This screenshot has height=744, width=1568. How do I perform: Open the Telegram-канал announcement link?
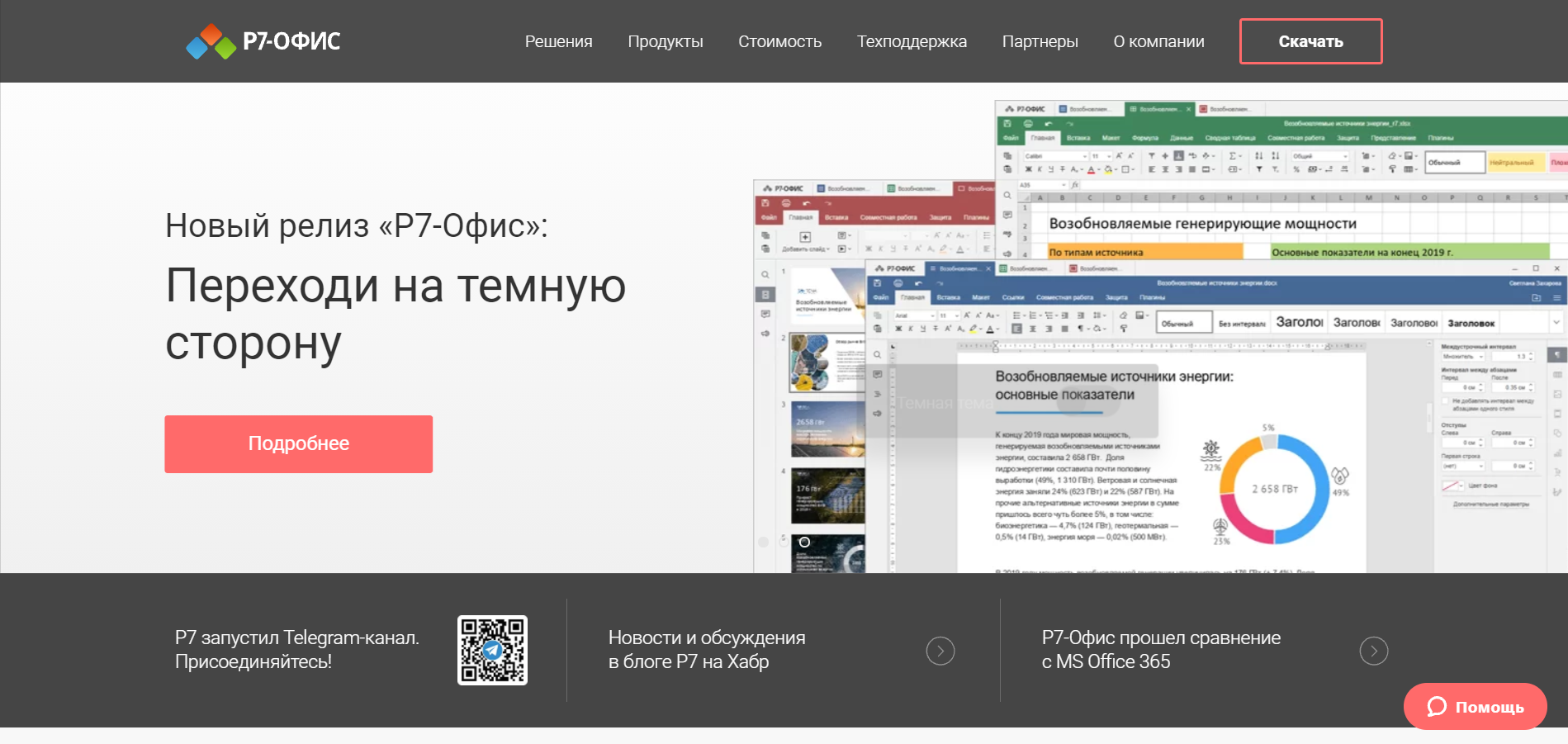click(296, 650)
